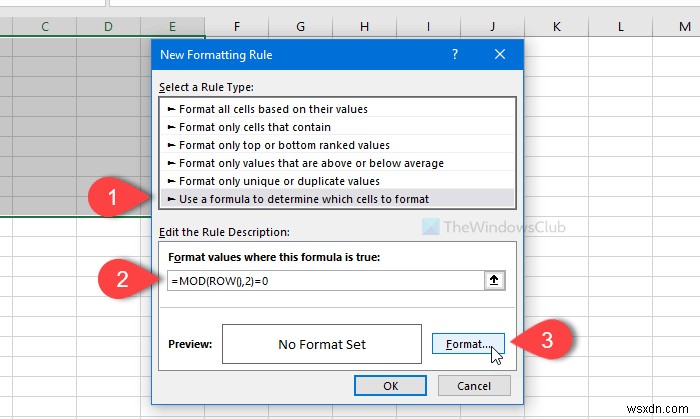
Task: Open the dialog help question mark
Action: (x=454, y=54)
